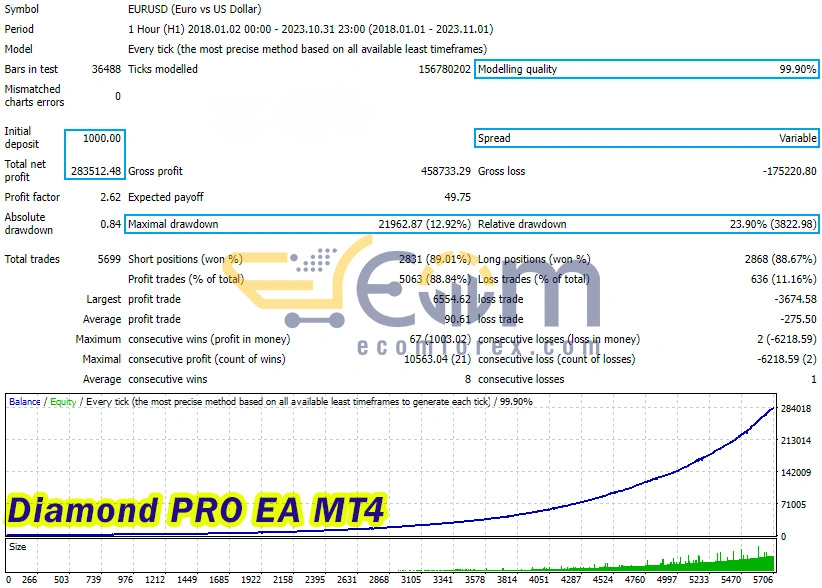Click the Spread value 'Variable'
The height and width of the screenshot is (588, 822).
coord(797,138)
